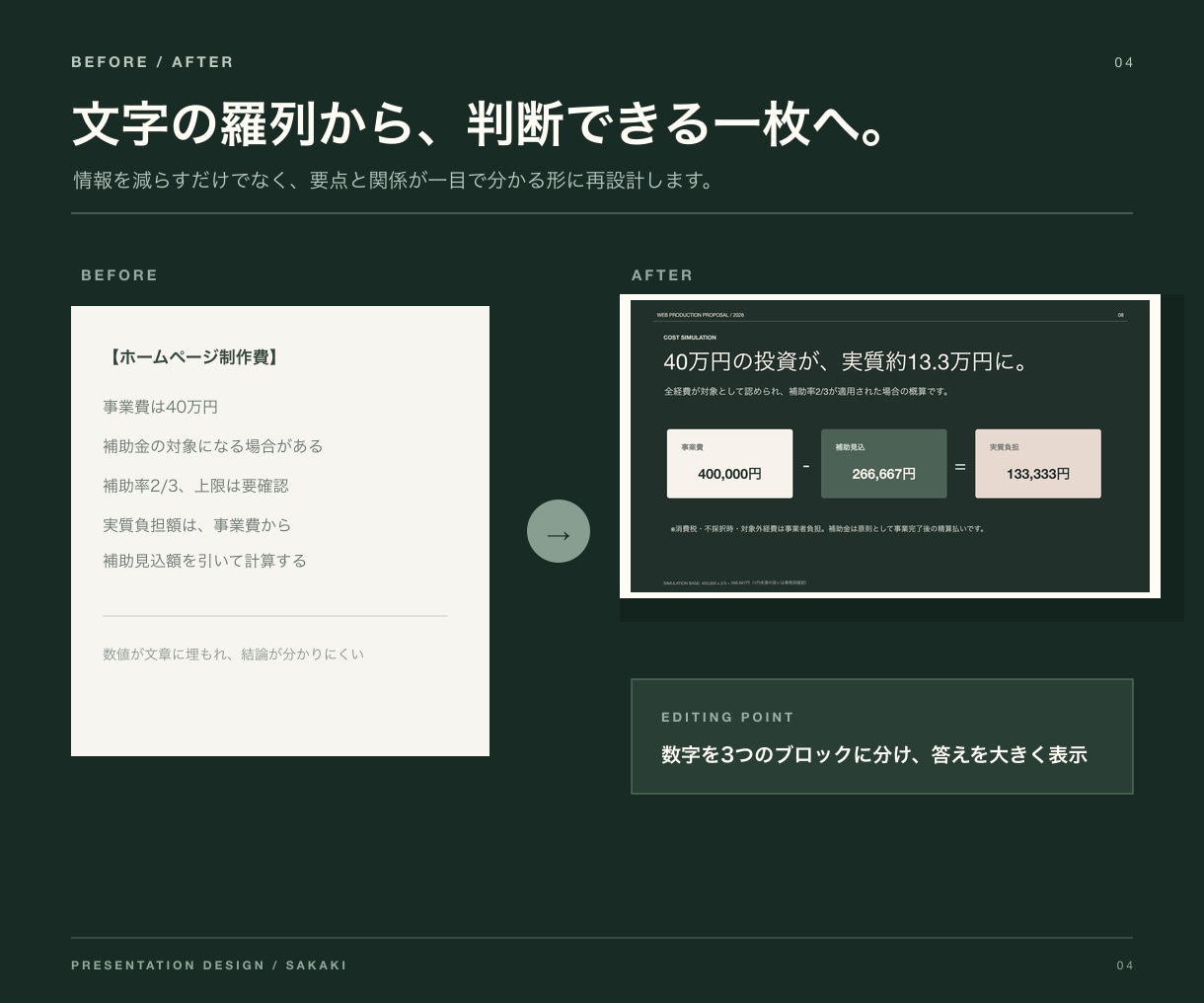
Task: Click the note starting ※消費税・不採択時
Action: (827, 529)
